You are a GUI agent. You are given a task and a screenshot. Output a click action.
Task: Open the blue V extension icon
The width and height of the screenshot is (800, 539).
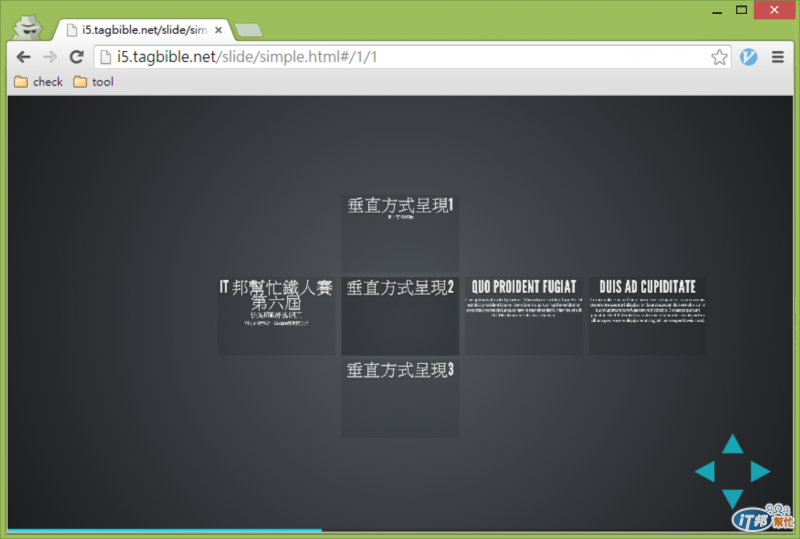[748, 57]
